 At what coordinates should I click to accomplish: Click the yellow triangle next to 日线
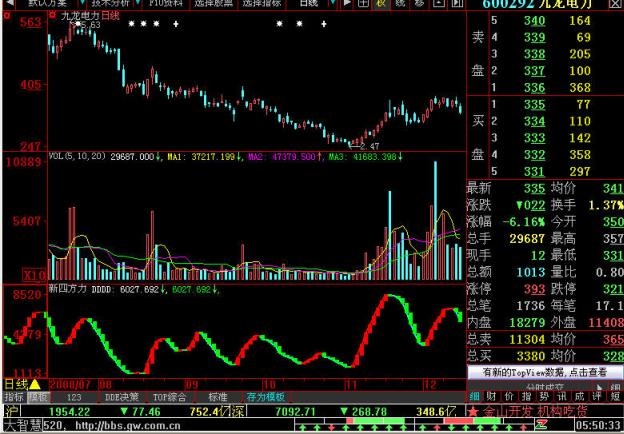(35, 385)
